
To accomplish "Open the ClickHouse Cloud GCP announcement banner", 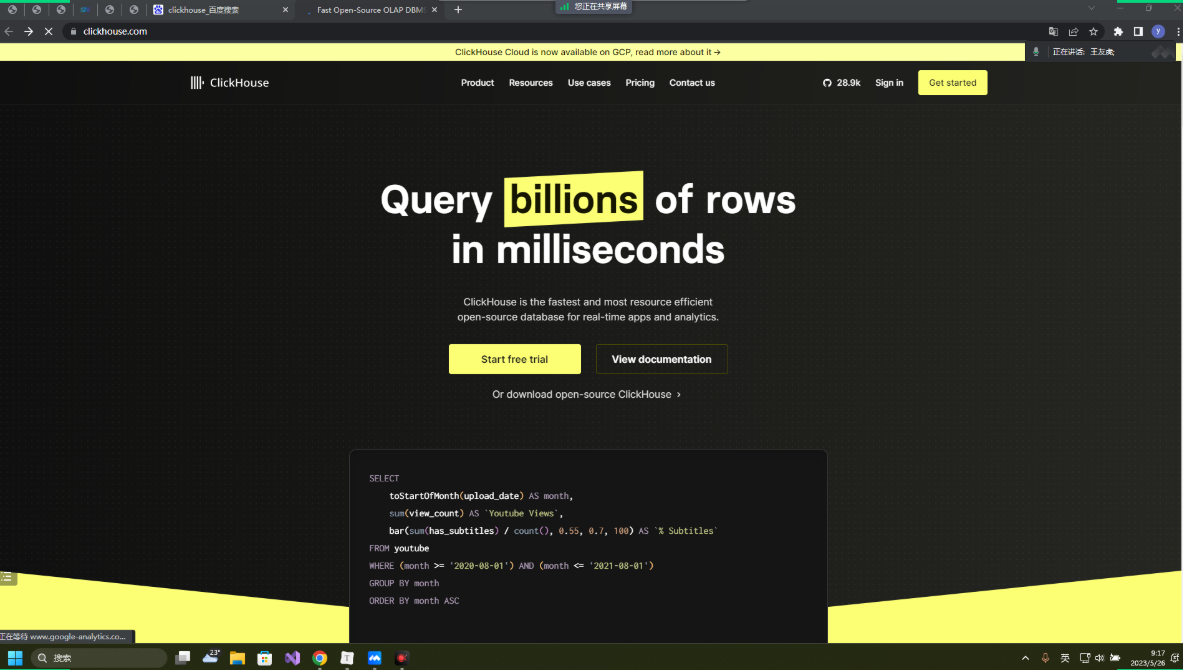I will pos(588,52).
